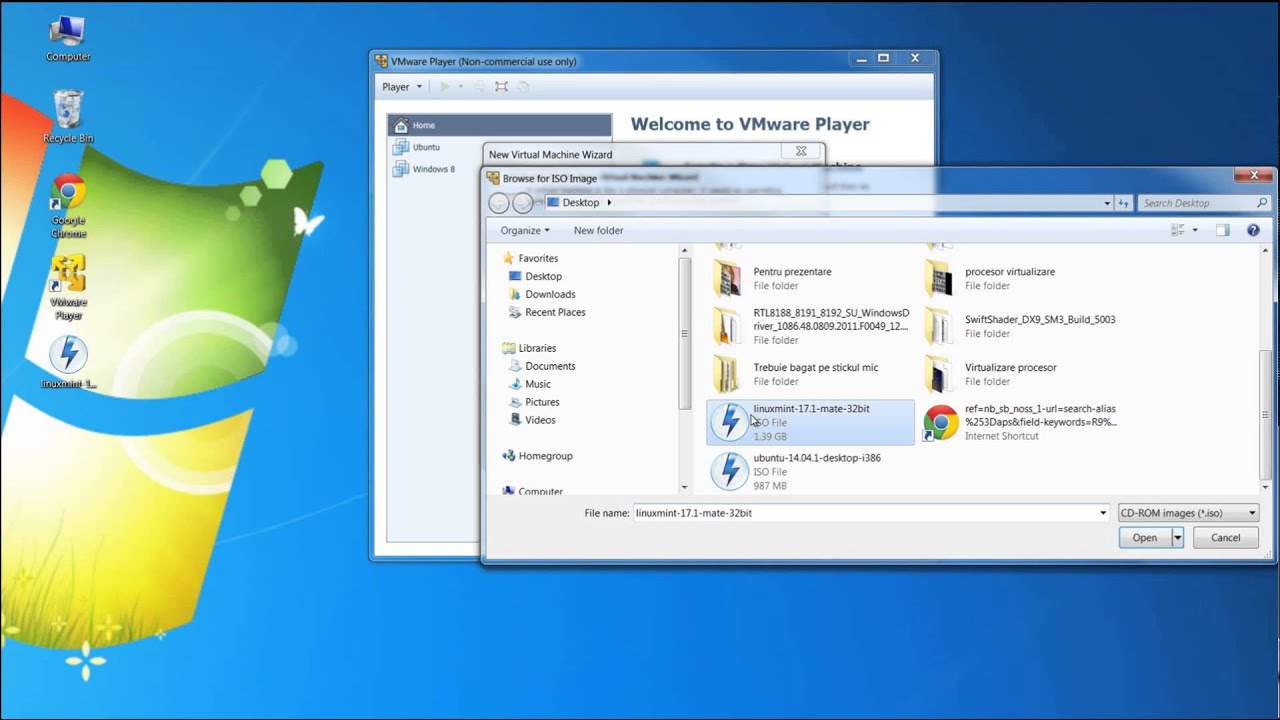Click the power-on play icon in VMware toolbar
Viewport: 1280px width, 720px height.
click(x=445, y=87)
